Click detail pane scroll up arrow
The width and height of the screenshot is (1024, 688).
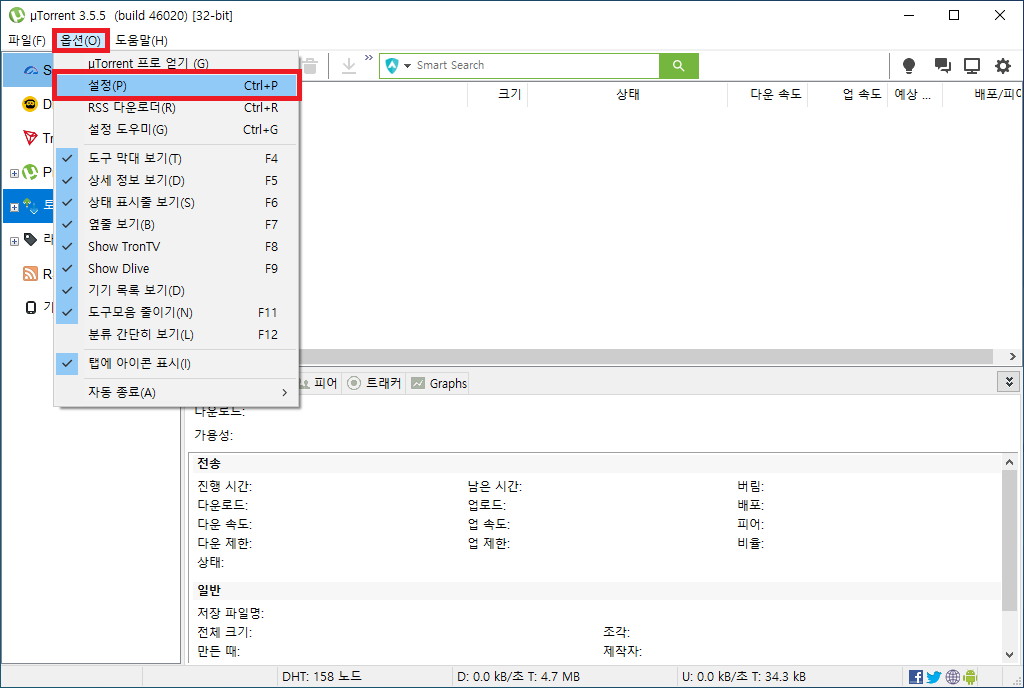point(1010,462)
